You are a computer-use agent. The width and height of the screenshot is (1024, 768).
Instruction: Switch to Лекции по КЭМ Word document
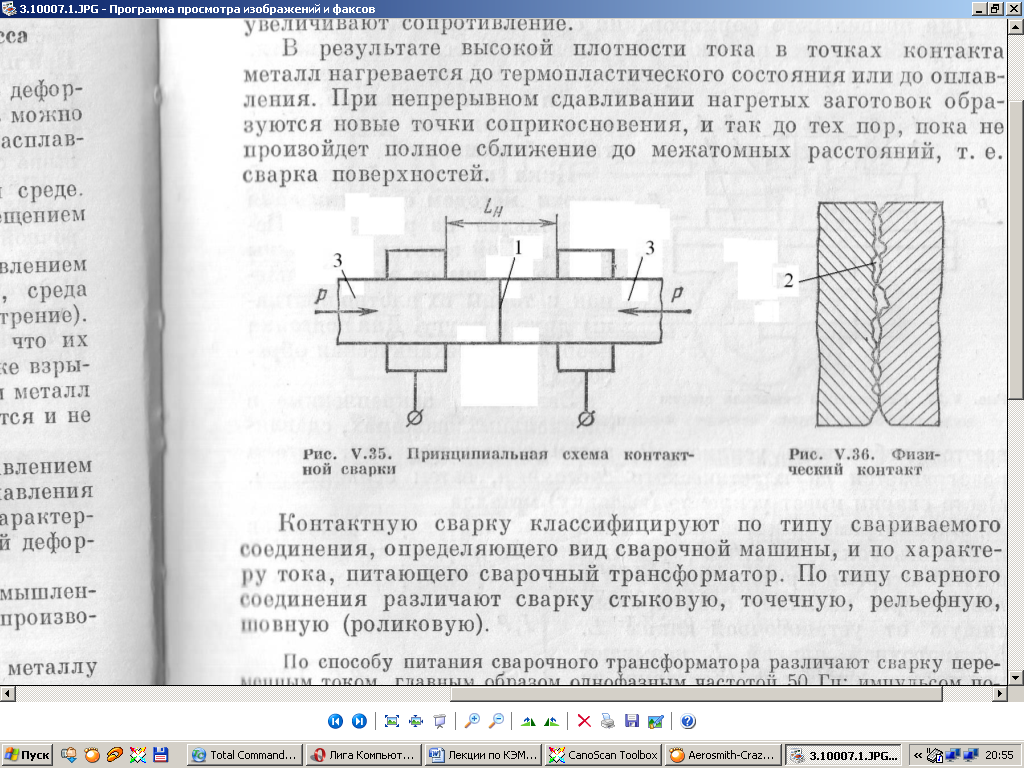pos(483,755)
